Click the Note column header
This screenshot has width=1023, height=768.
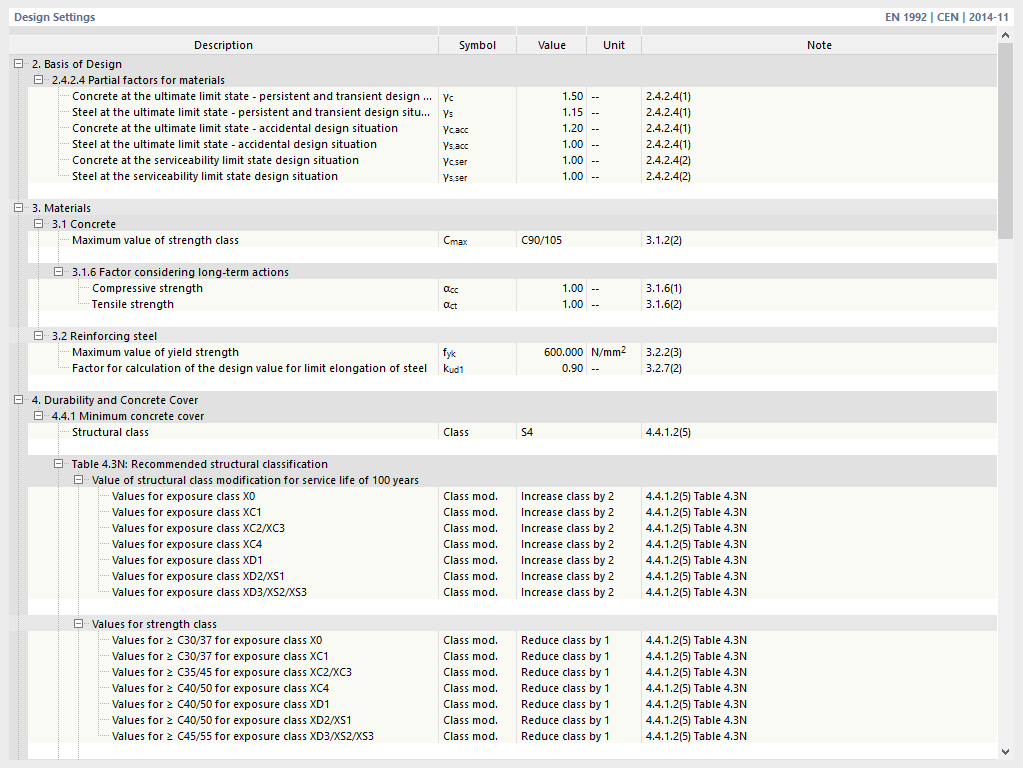819,45
